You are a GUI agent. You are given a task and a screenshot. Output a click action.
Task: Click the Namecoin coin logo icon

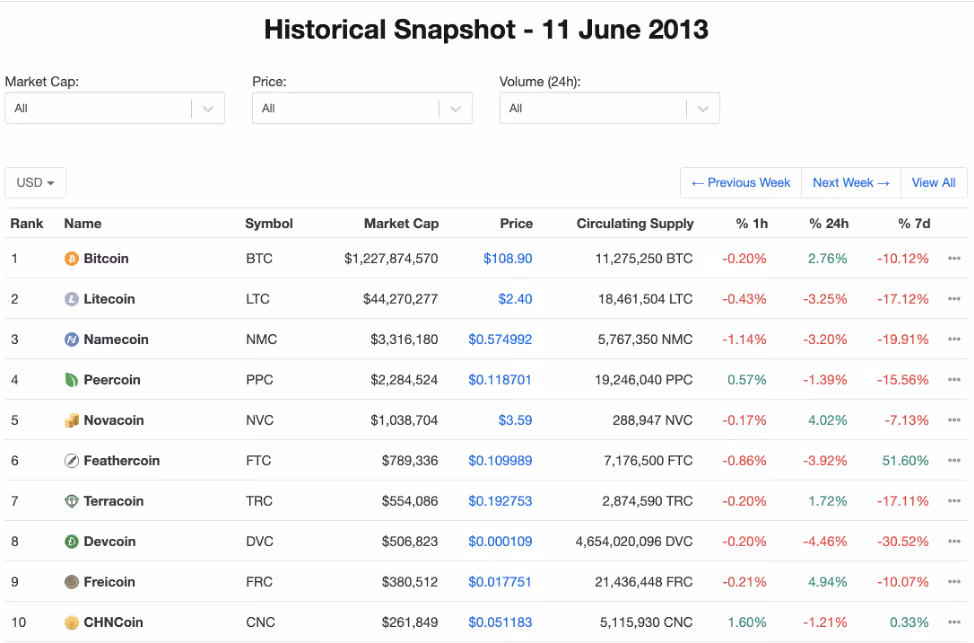tap(71, 339)
